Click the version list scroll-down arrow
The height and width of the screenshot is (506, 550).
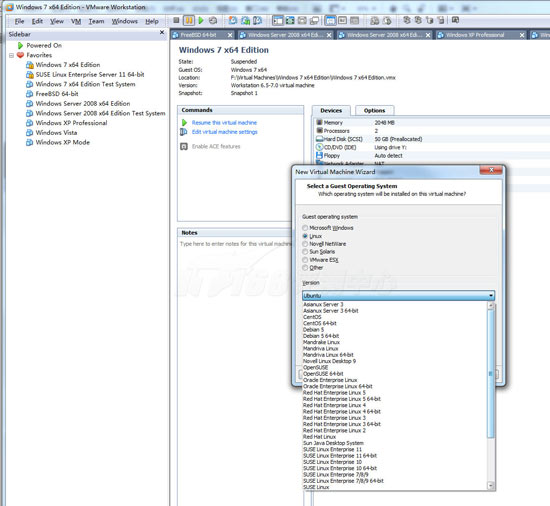tap(491, 486)
